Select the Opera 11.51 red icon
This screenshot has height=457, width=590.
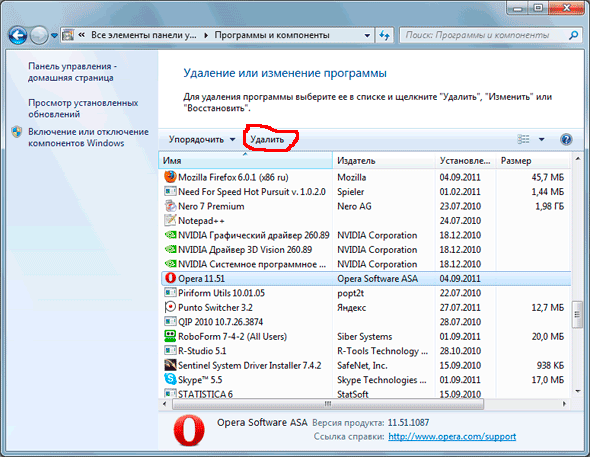click(170, 278)
